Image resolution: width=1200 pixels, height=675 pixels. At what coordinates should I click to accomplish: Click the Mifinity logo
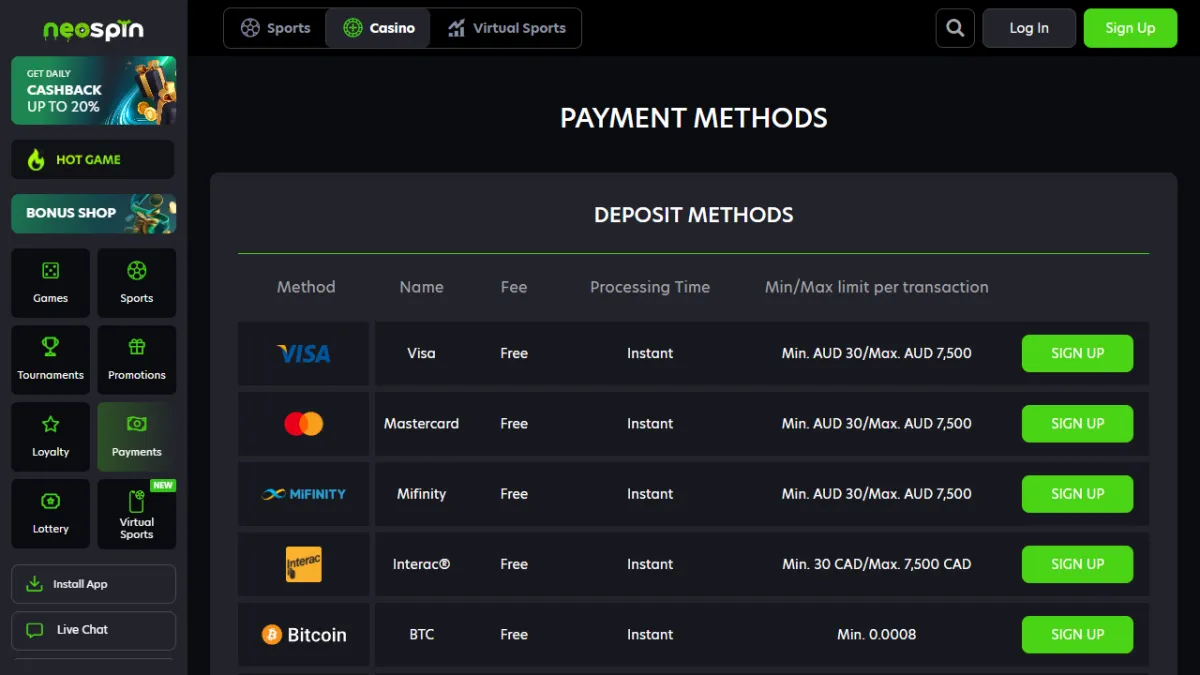(x=304, y=494)
